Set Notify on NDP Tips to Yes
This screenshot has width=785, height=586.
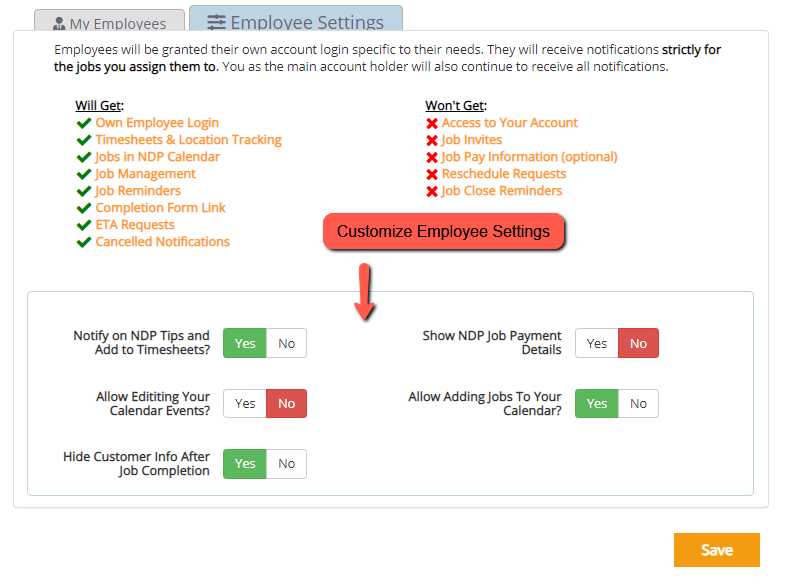pos(245,343)
